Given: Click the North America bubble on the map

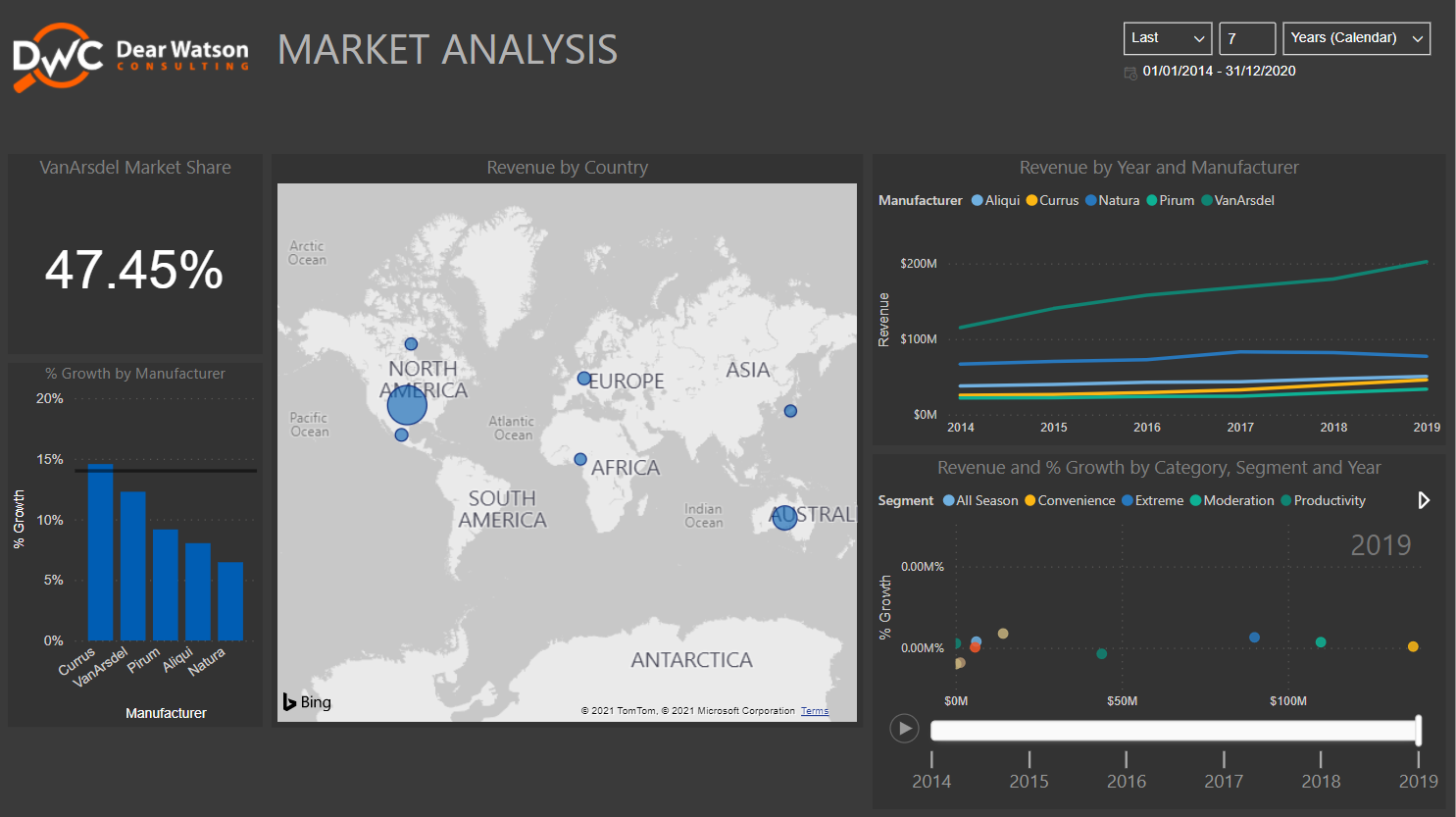Looking at the screenshot, I should (x=407, y=403).
